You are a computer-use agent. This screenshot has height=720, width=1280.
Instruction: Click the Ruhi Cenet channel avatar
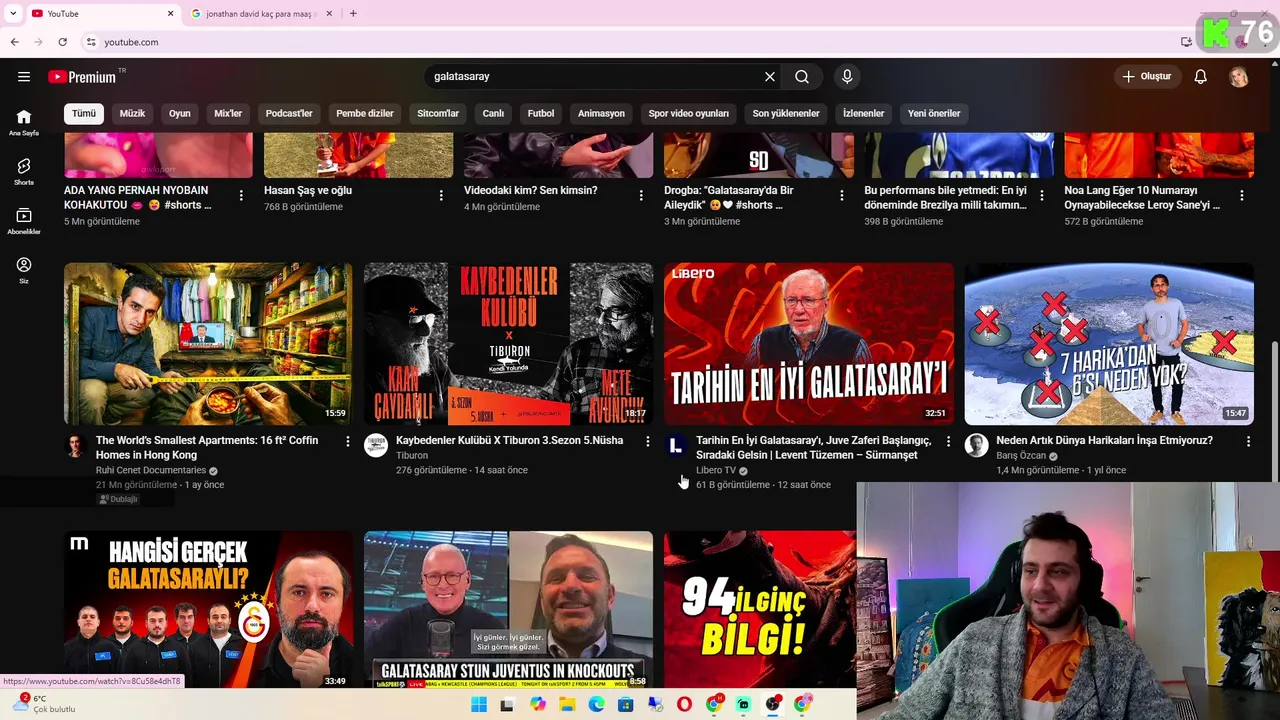(x=76, y=445)
